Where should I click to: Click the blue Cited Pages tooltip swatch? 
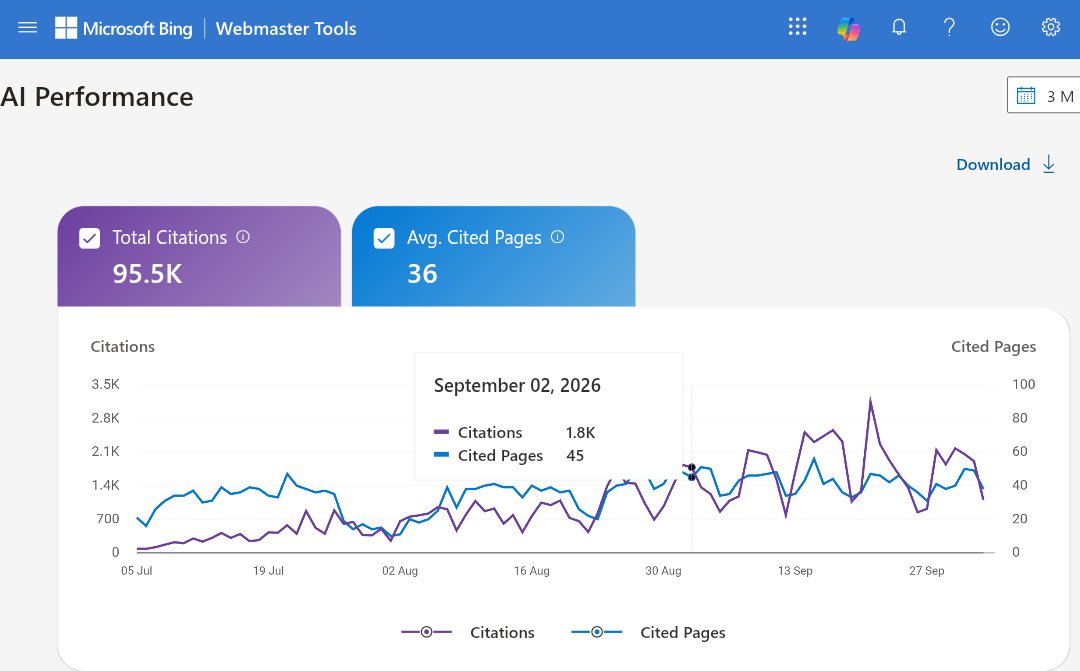(x=442, y=455)
